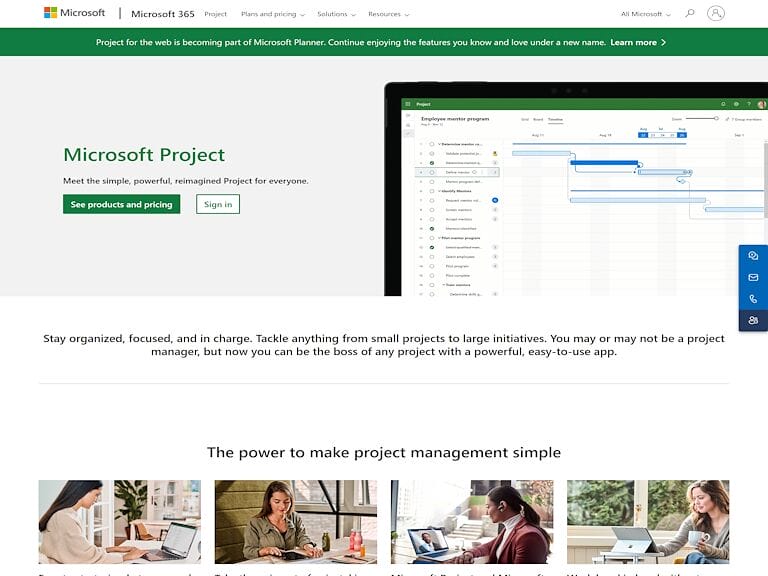Expand the Plans and pricing dropdown

(272, 14)
